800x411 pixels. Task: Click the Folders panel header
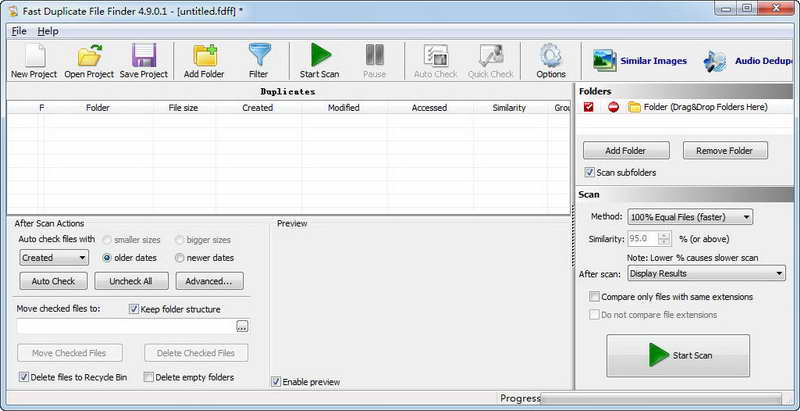point(685,91)
